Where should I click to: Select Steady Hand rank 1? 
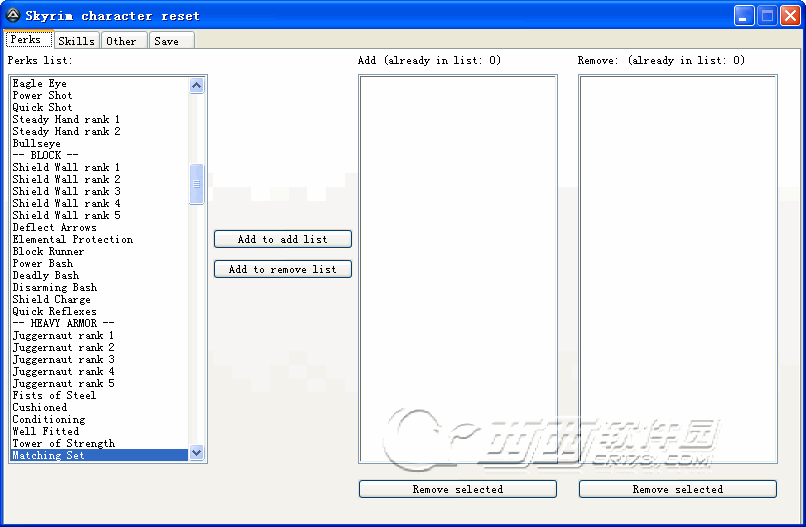click(100, 119)
